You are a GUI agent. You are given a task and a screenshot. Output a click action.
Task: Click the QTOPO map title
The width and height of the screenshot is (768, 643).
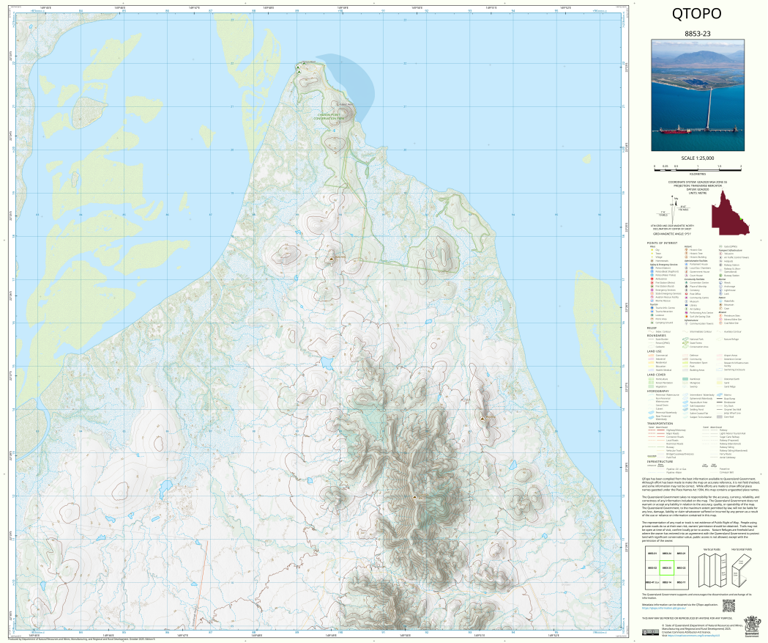[696, 14]
